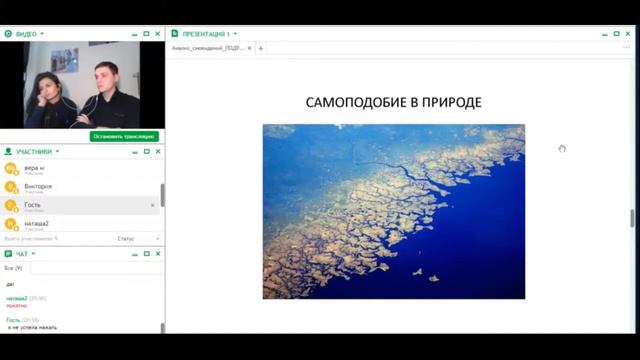Click the Всего участников count text
Viewport: 640px width, 360px height.
[31, 238]
